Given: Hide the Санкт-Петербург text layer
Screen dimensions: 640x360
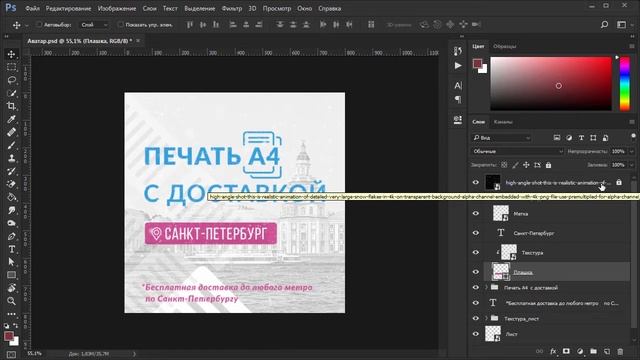Looking at the screenshot, I should [x=476, y=233].
